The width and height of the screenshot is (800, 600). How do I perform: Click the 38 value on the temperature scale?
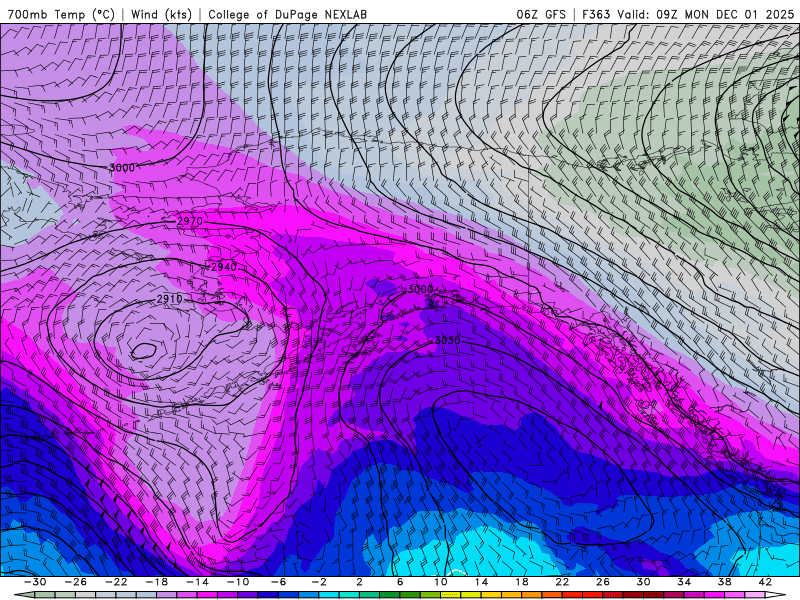click(724, 582)
